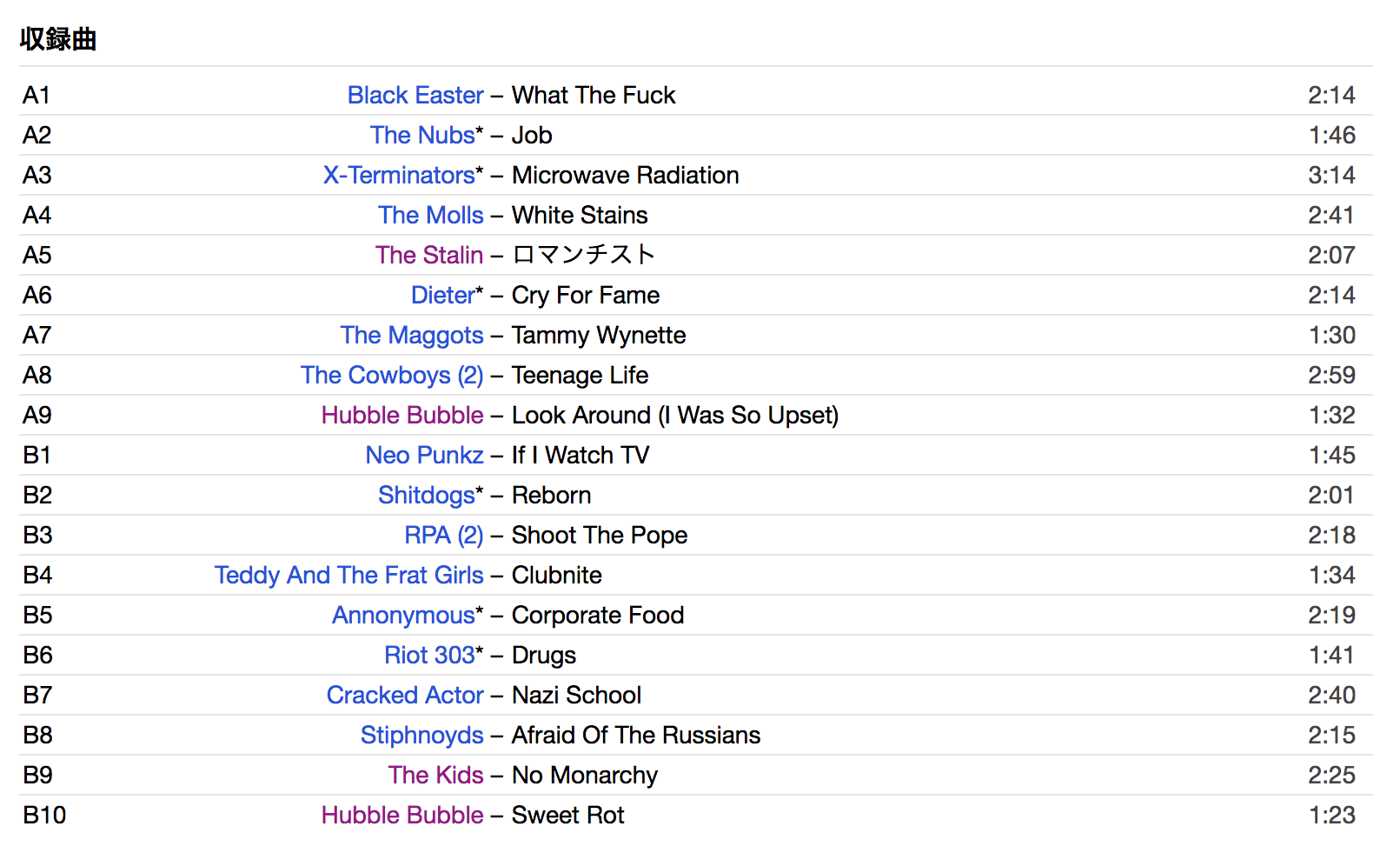Click the Dieter artist link
Viewport: 1400px width, 853px height.
point(443,295)
